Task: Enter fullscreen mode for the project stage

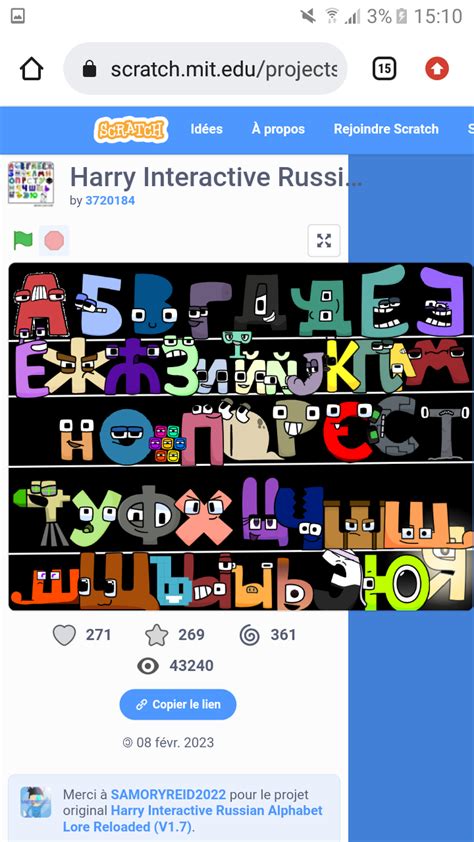Action: [324, 240]
